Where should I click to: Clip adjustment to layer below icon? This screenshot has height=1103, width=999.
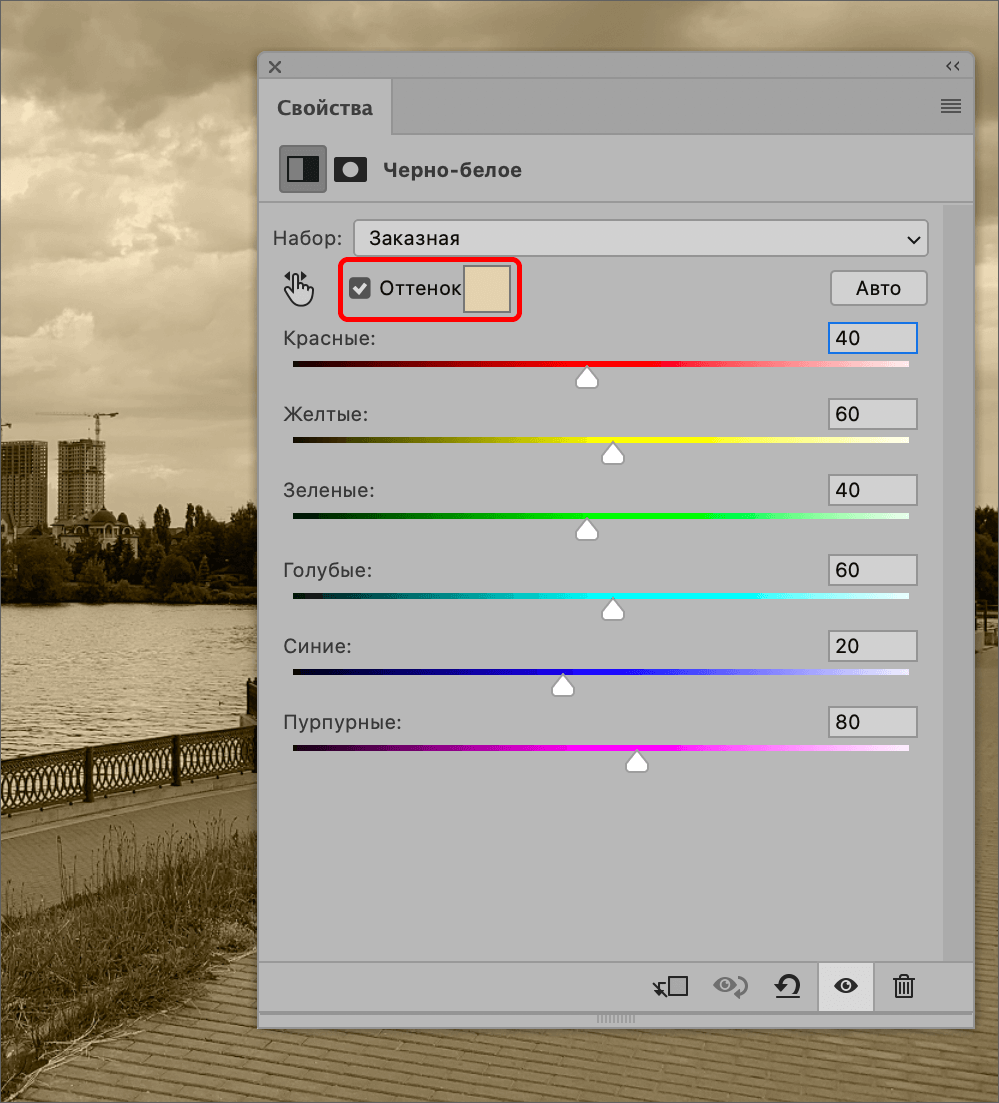pyautogui.click(x=670, y=987)
